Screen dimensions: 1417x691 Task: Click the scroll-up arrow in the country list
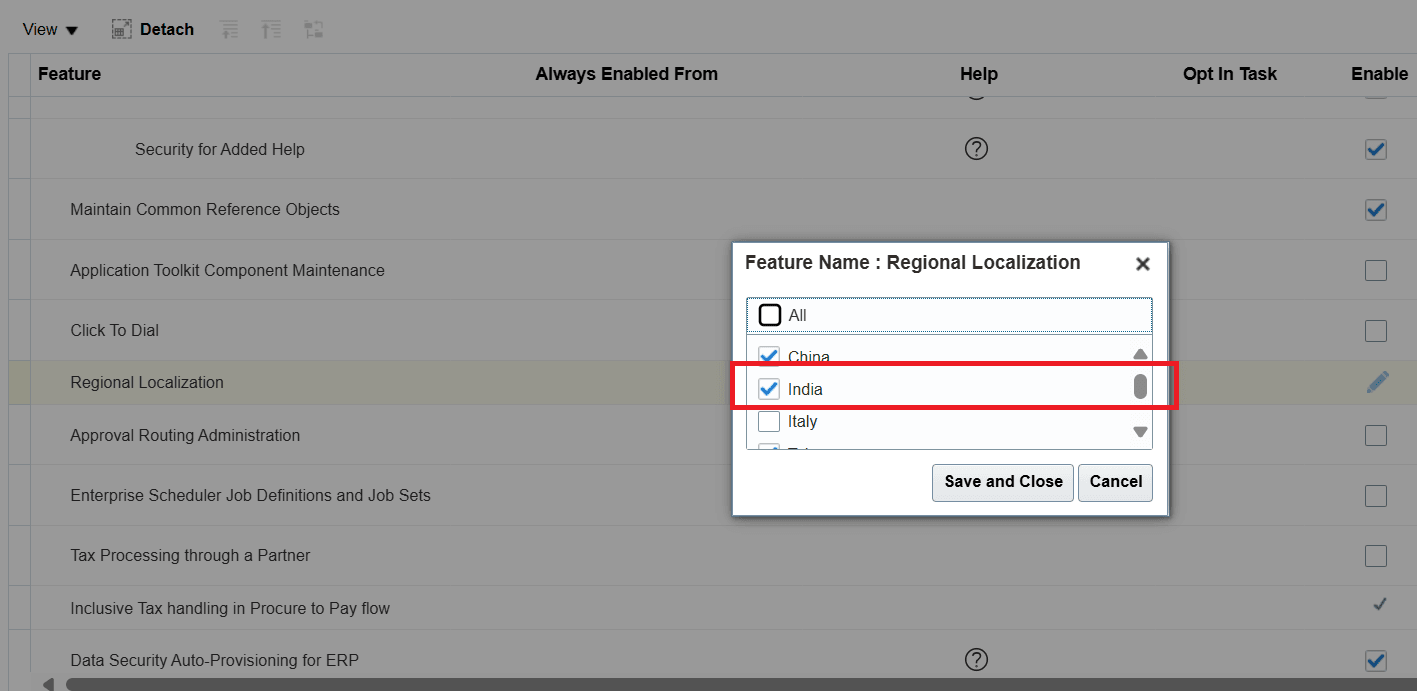1139,353
